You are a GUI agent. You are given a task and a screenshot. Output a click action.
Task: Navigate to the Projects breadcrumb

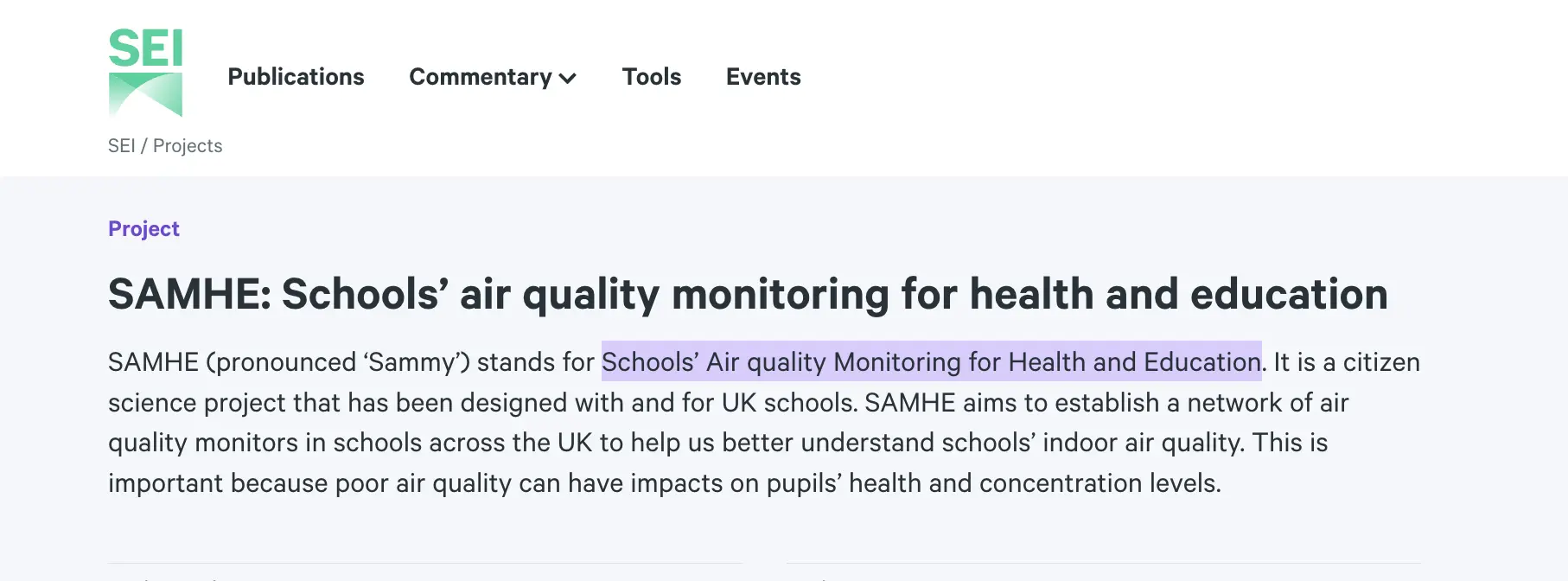pyautogui.click(x=188, y=146)
